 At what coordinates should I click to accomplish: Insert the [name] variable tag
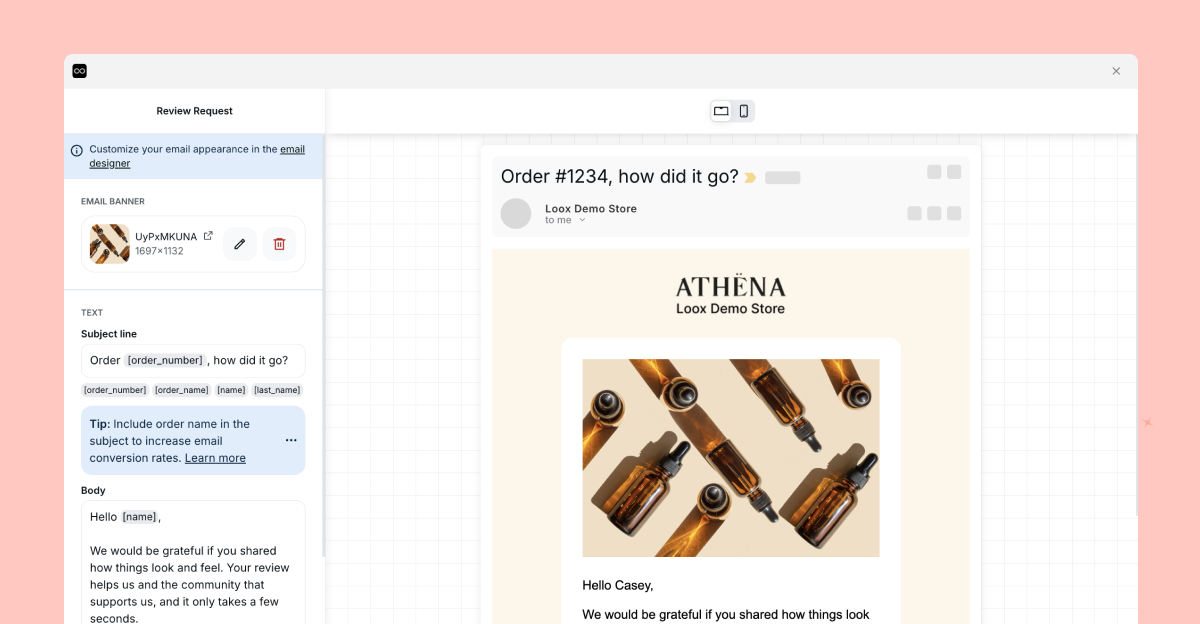tap(231, 390)
